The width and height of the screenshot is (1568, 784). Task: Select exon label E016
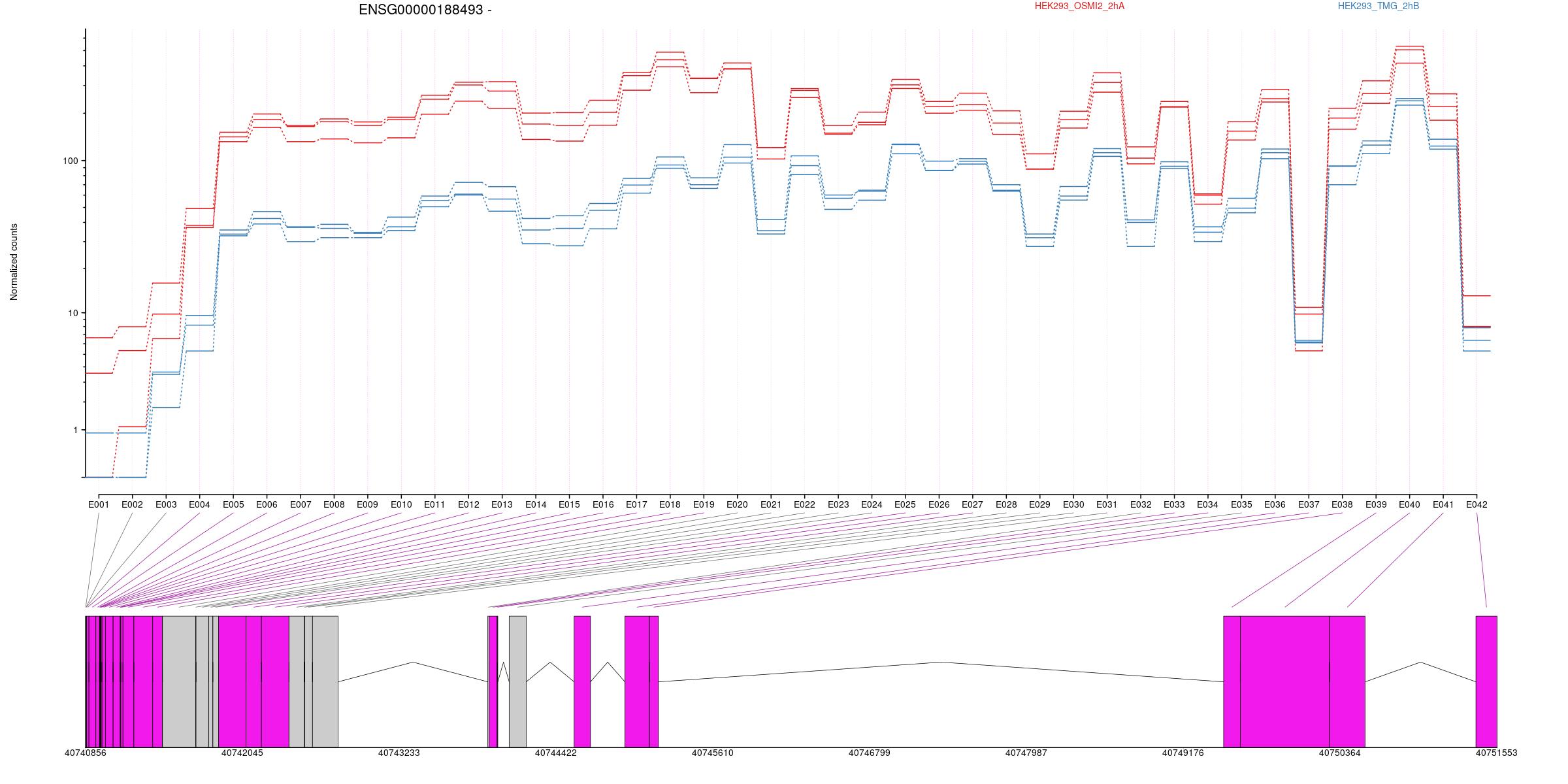603,504
